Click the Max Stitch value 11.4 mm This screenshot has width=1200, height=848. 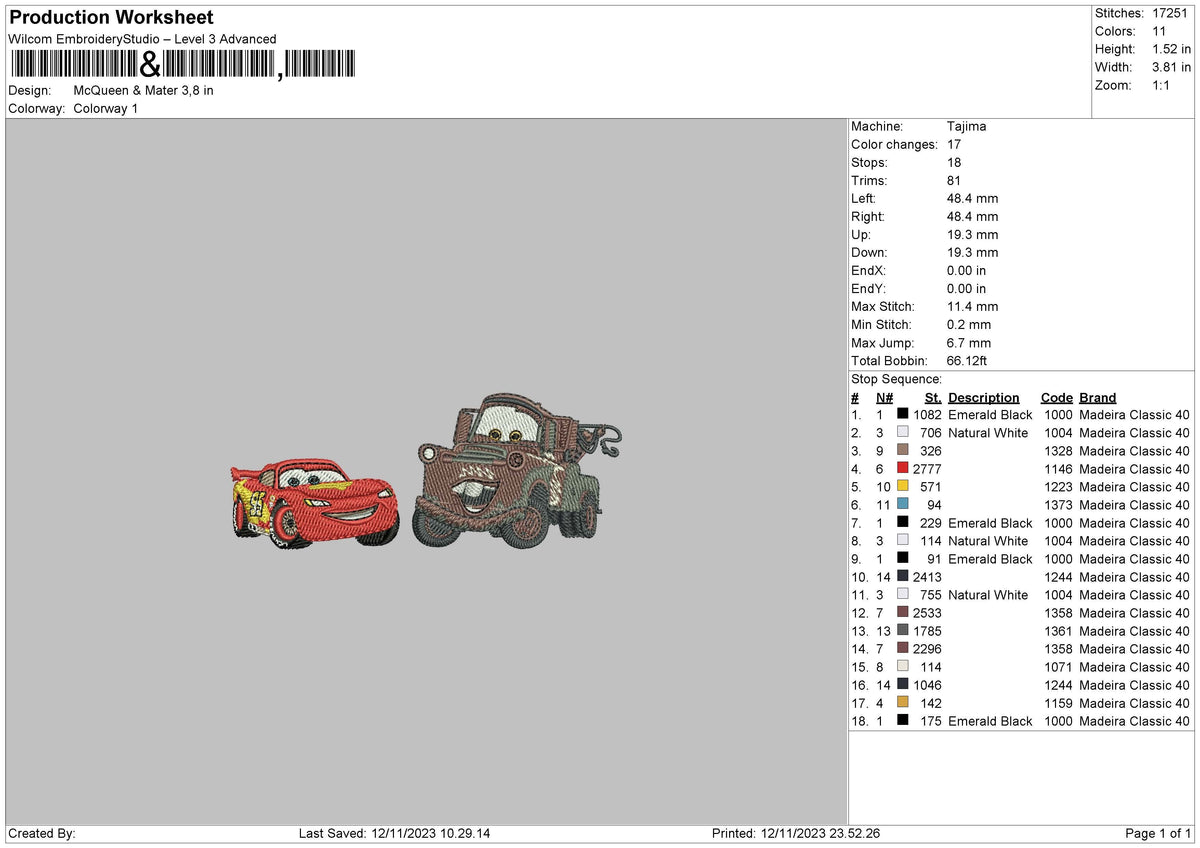[972, 307]
